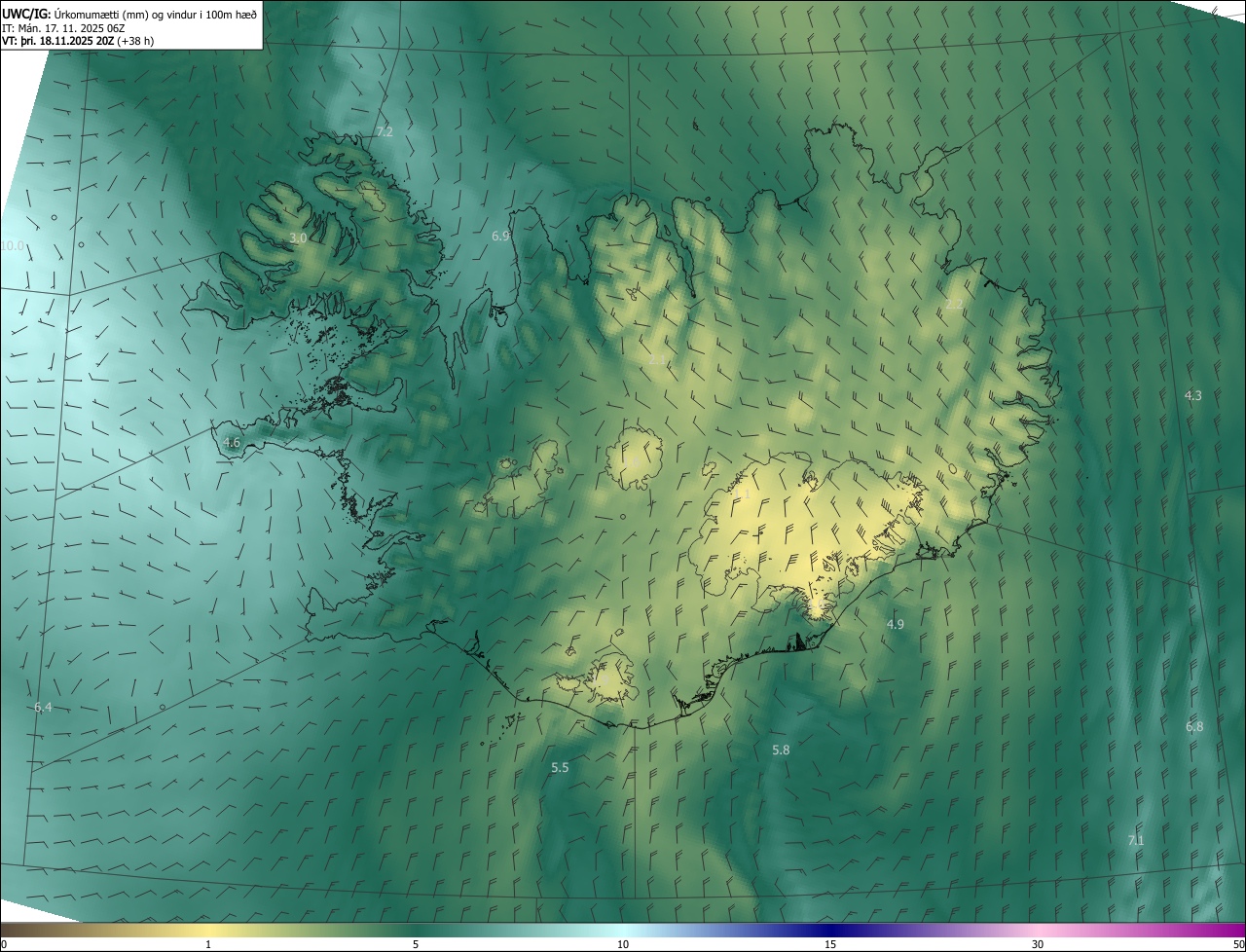This screenshot has width=1246, height=952.
Task: Click the pink colorbar segment above label 30
Action: coord(1038,930)
